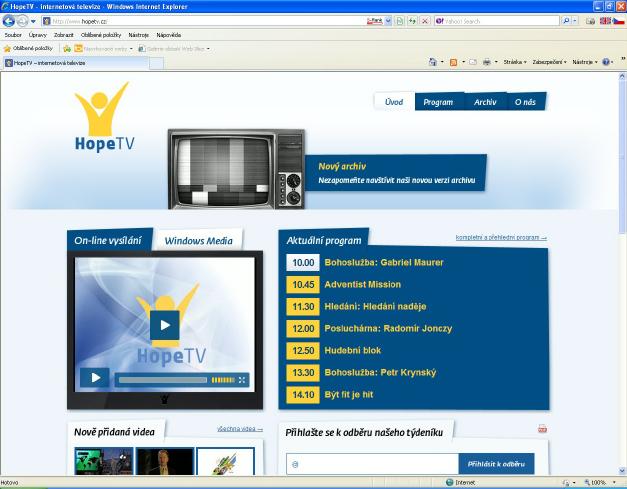Click the read mail envelope icon

tap(473, 62)
